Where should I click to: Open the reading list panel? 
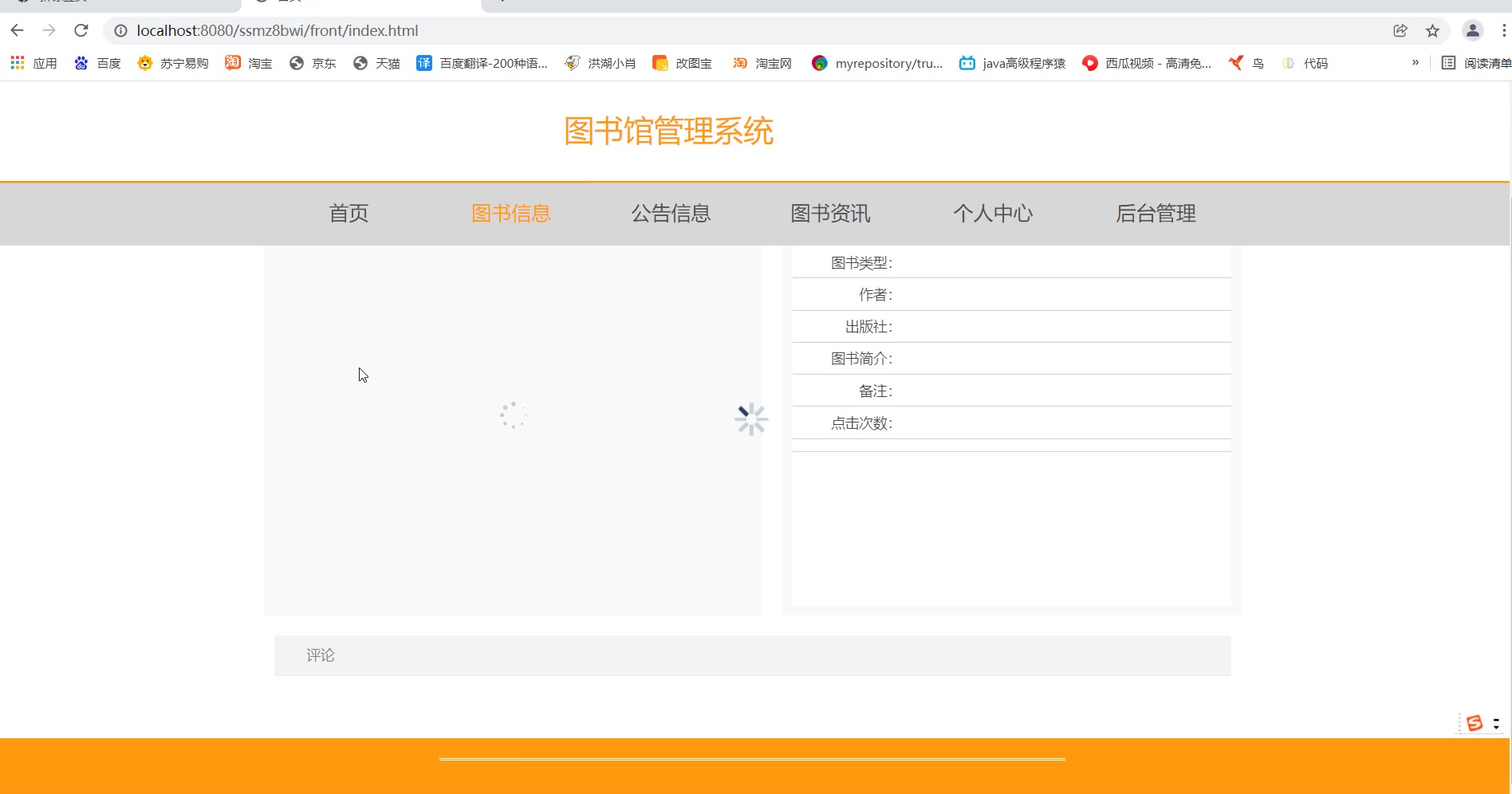[1475, 63]
